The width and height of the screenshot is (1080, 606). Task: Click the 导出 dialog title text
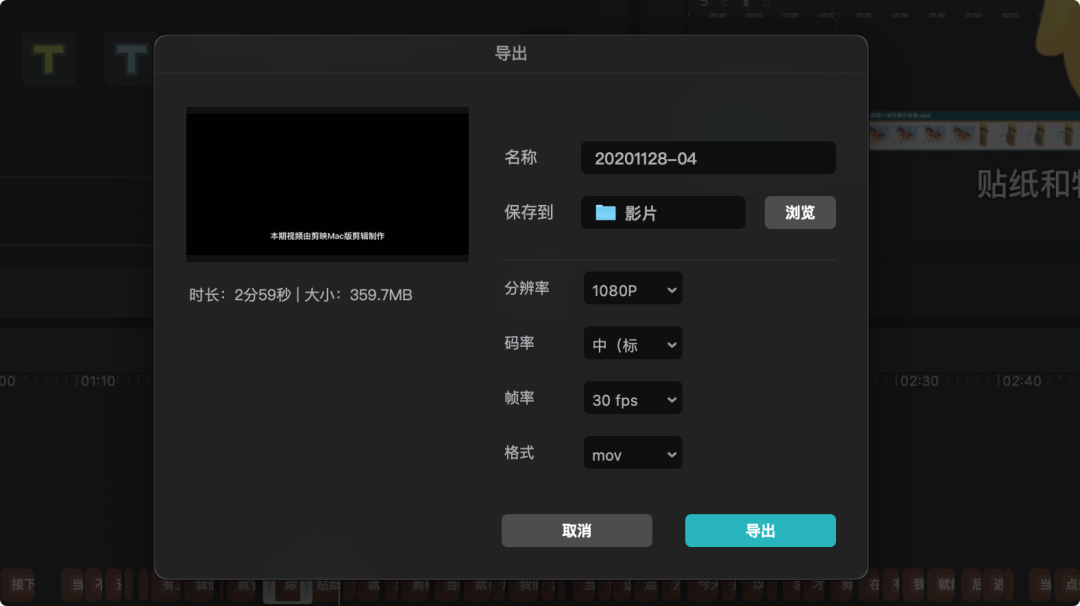coord(511,54)
